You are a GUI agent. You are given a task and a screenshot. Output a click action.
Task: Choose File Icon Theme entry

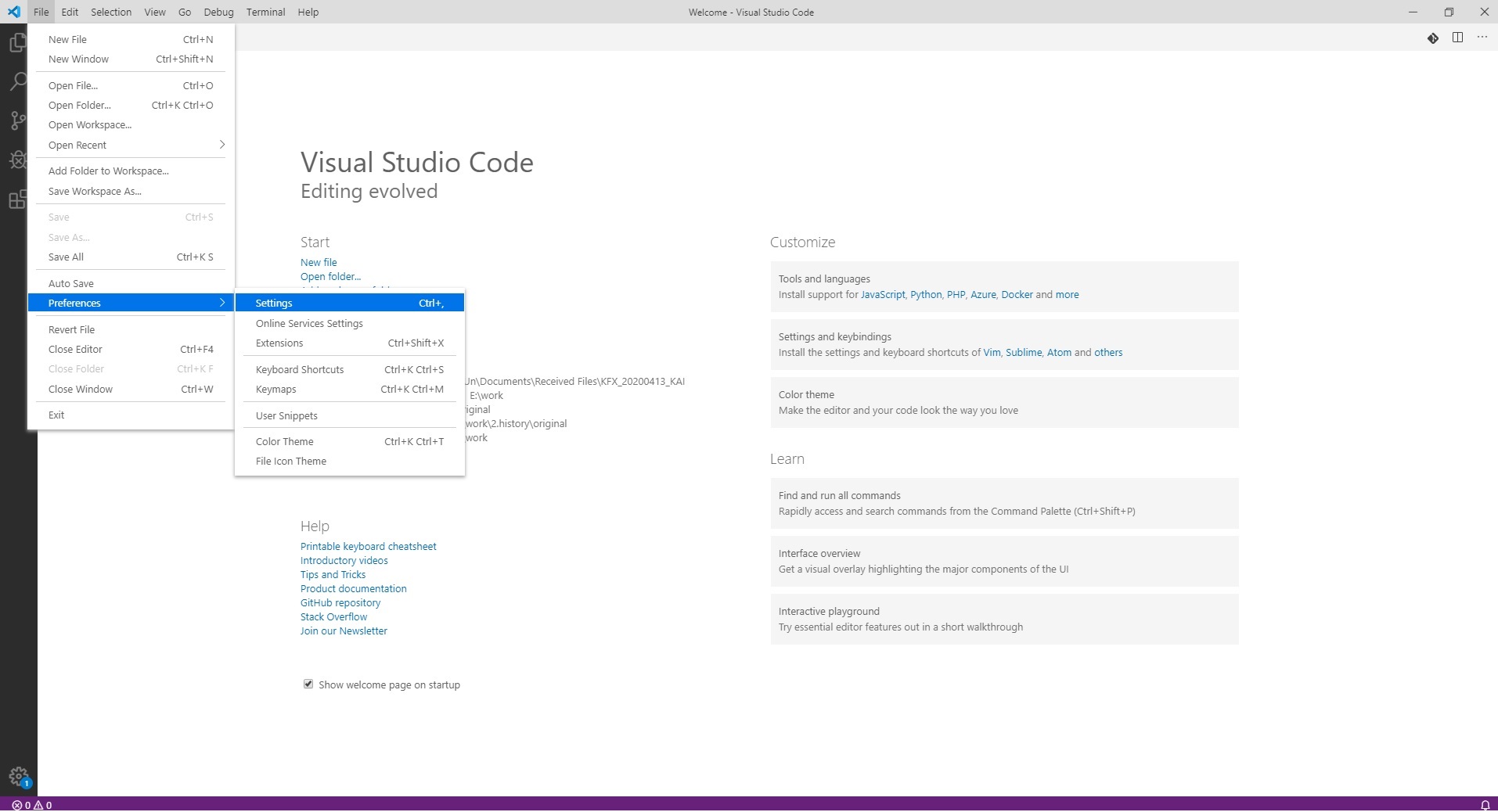coord(350,461)
